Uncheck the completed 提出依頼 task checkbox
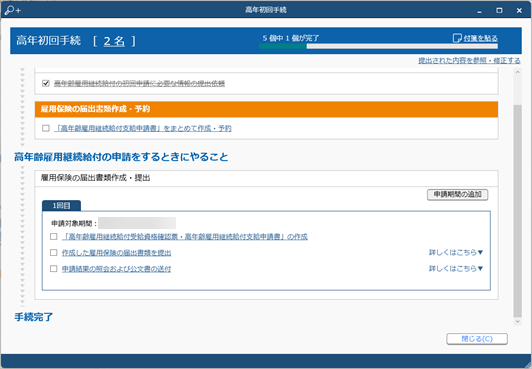Viewport: 532px width, 369px height. coord(46,83)
